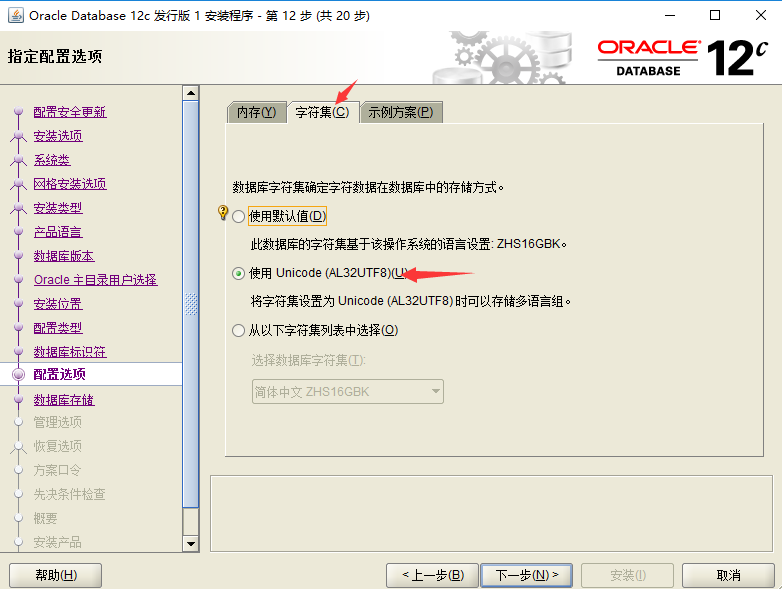Go to the 系统类 step
The height and width of the screenshot is (589, 782).
click(52, 160)
